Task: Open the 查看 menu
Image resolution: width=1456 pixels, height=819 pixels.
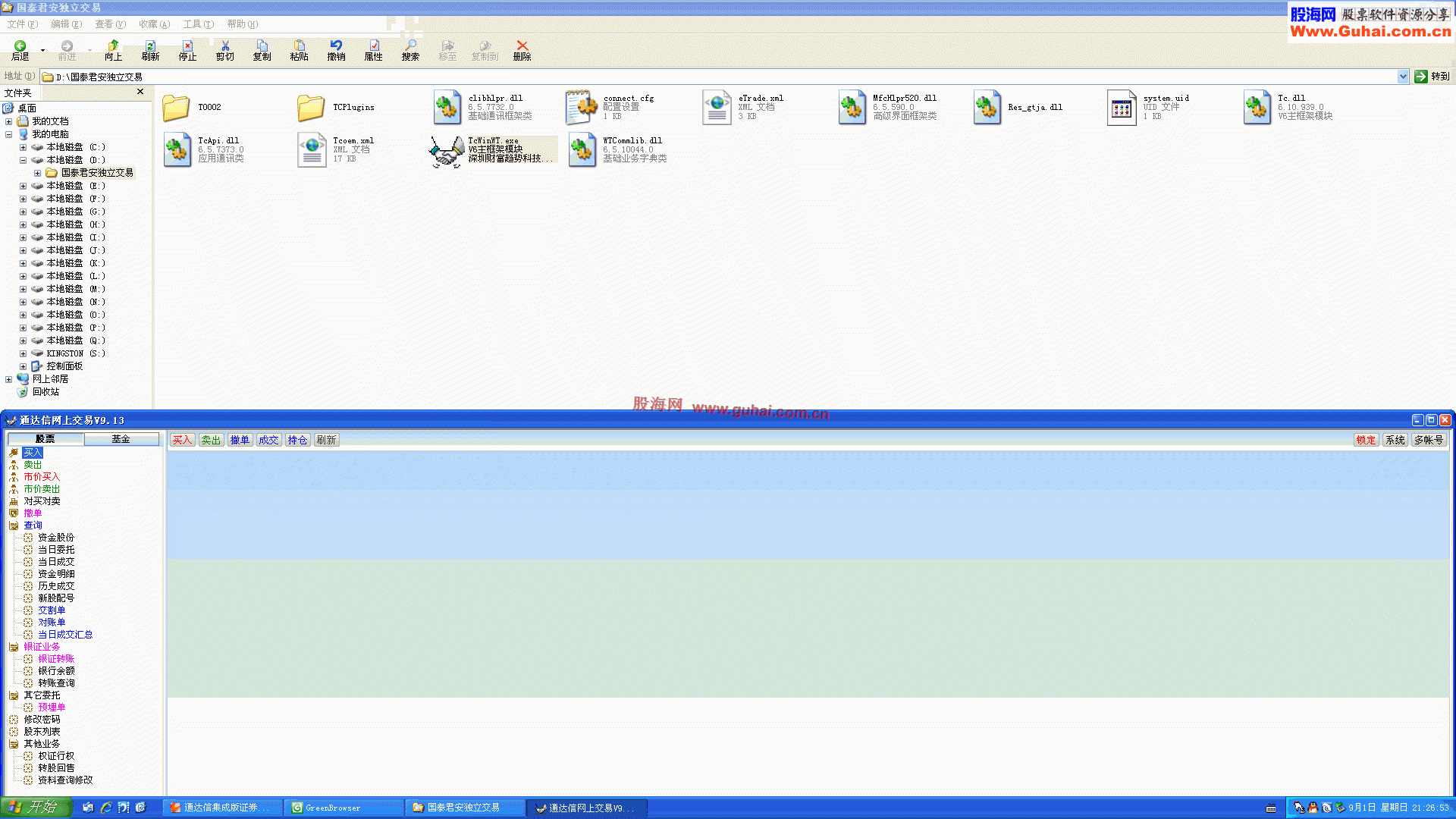Action: click(x=110, y=24)
